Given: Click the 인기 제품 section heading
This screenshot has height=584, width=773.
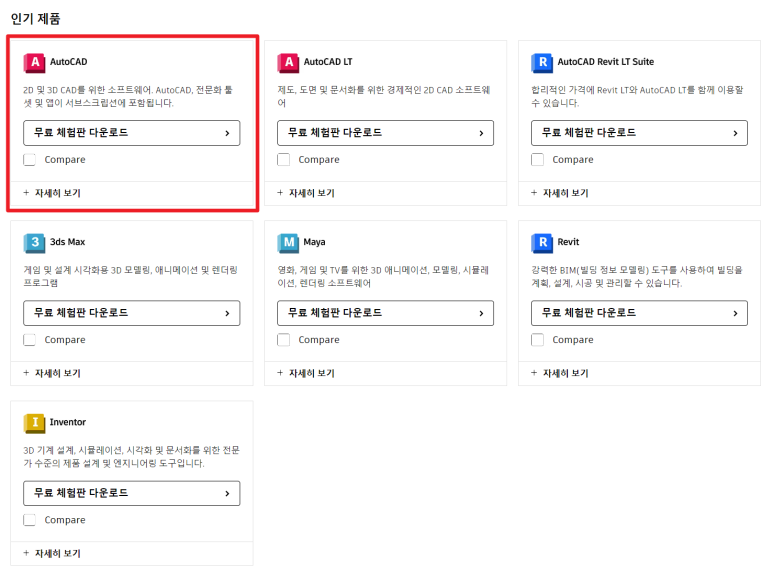Looking at the screenshot, I should (35, 19).
